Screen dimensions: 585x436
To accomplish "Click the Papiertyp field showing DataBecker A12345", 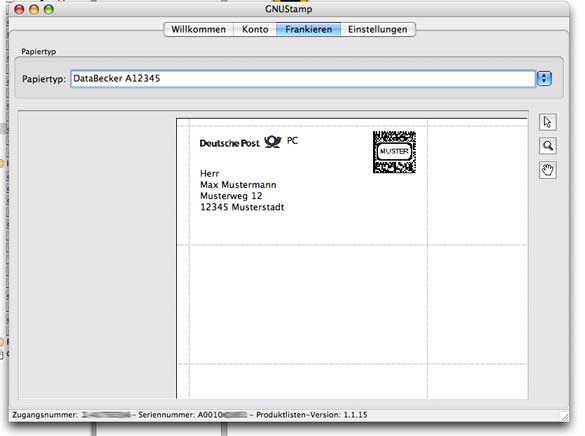I will pyautogui.click(x=303, y=79).
